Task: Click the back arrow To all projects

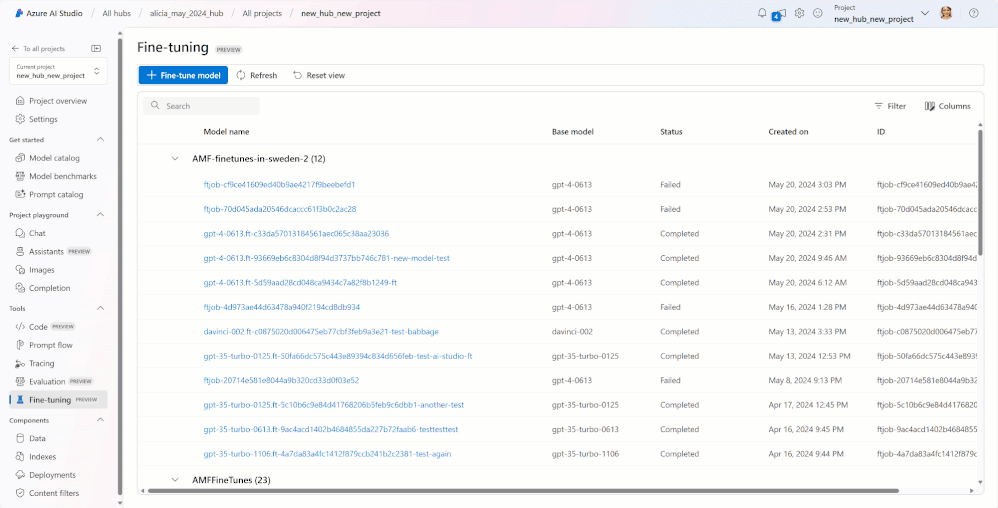Action: pyautogui.click(x=15, y=48)
